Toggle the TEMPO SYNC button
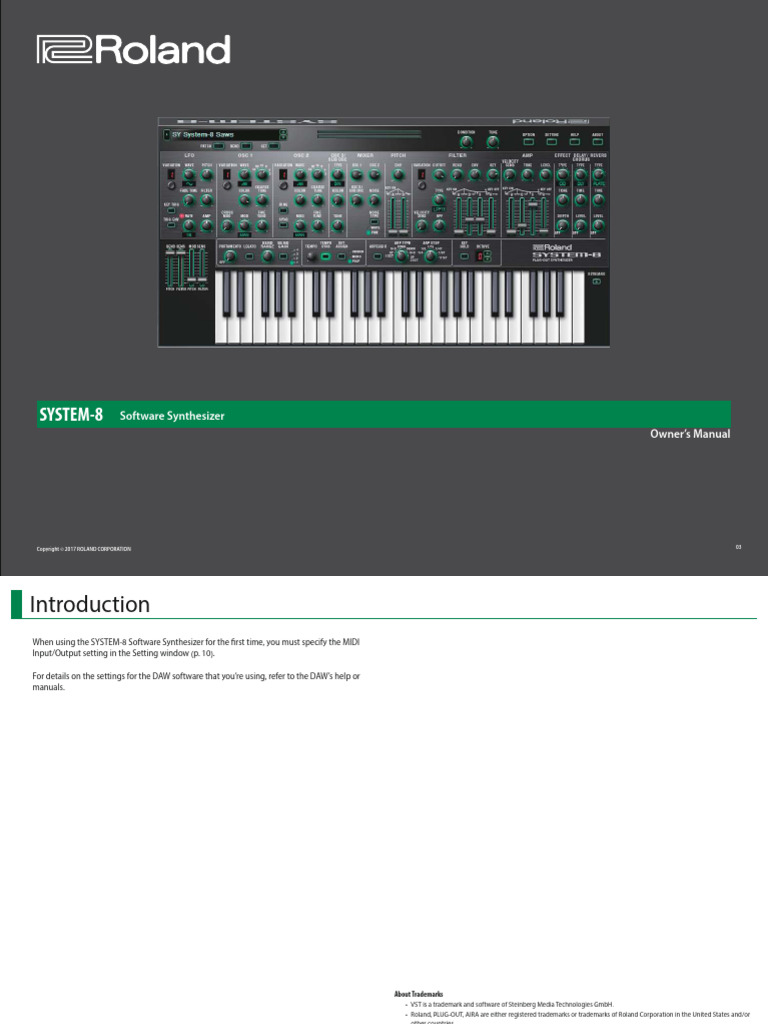Screen dimensions: 768x1024 [325, 256]
